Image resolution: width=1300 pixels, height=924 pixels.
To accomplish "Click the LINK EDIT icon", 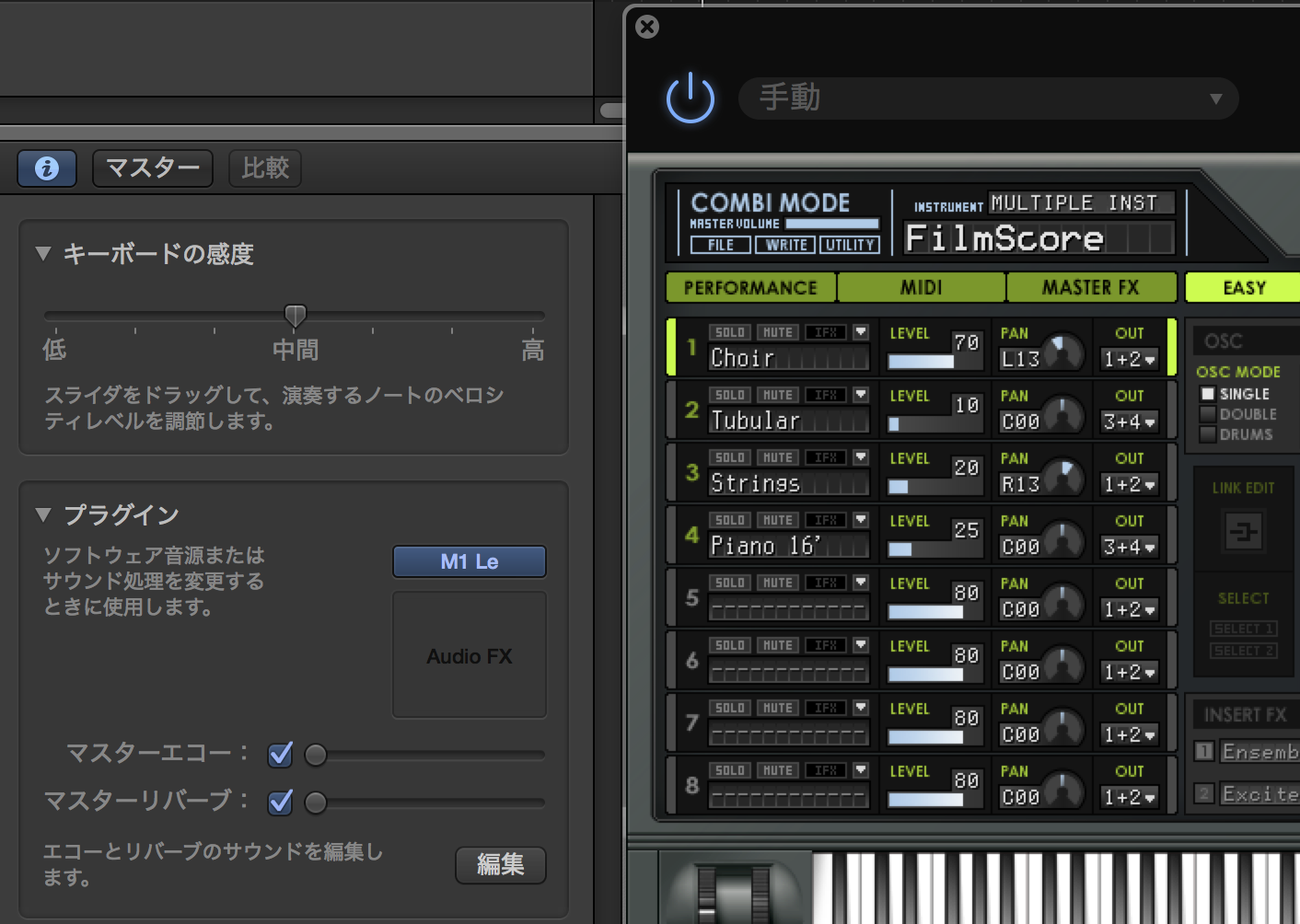I will (x=1243, y=530).
